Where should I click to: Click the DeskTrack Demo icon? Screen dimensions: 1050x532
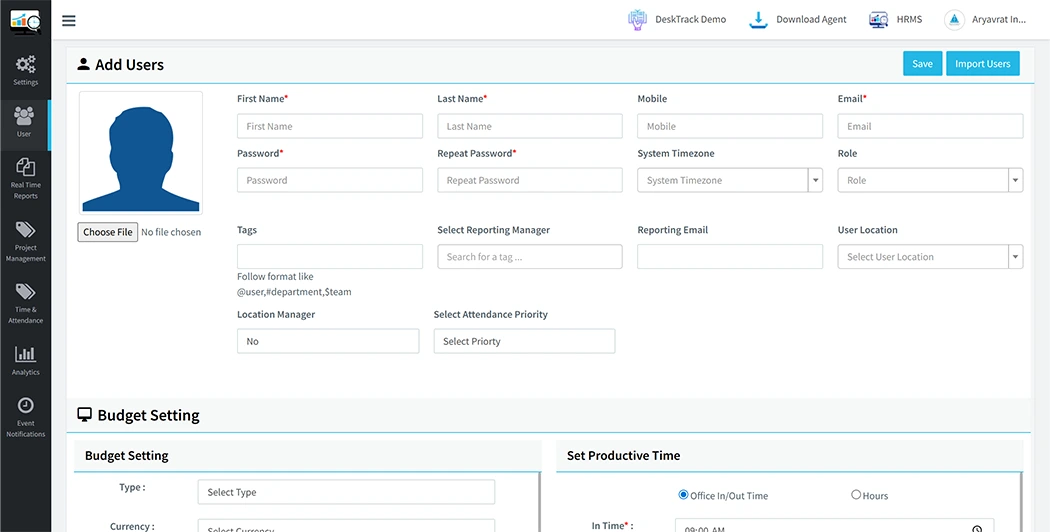pos(638,19)
